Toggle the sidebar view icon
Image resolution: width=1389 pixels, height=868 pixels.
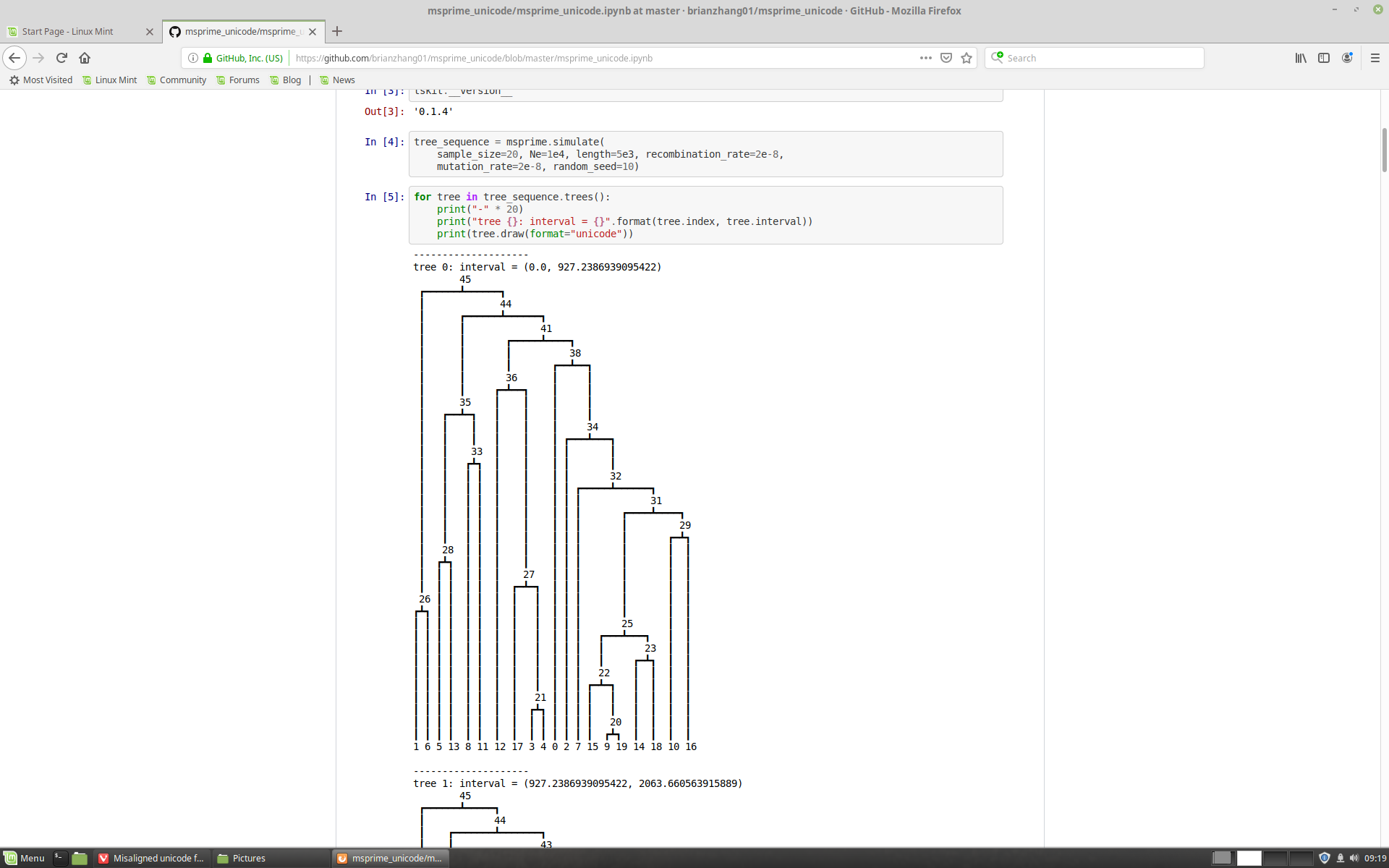[1324, 58]
